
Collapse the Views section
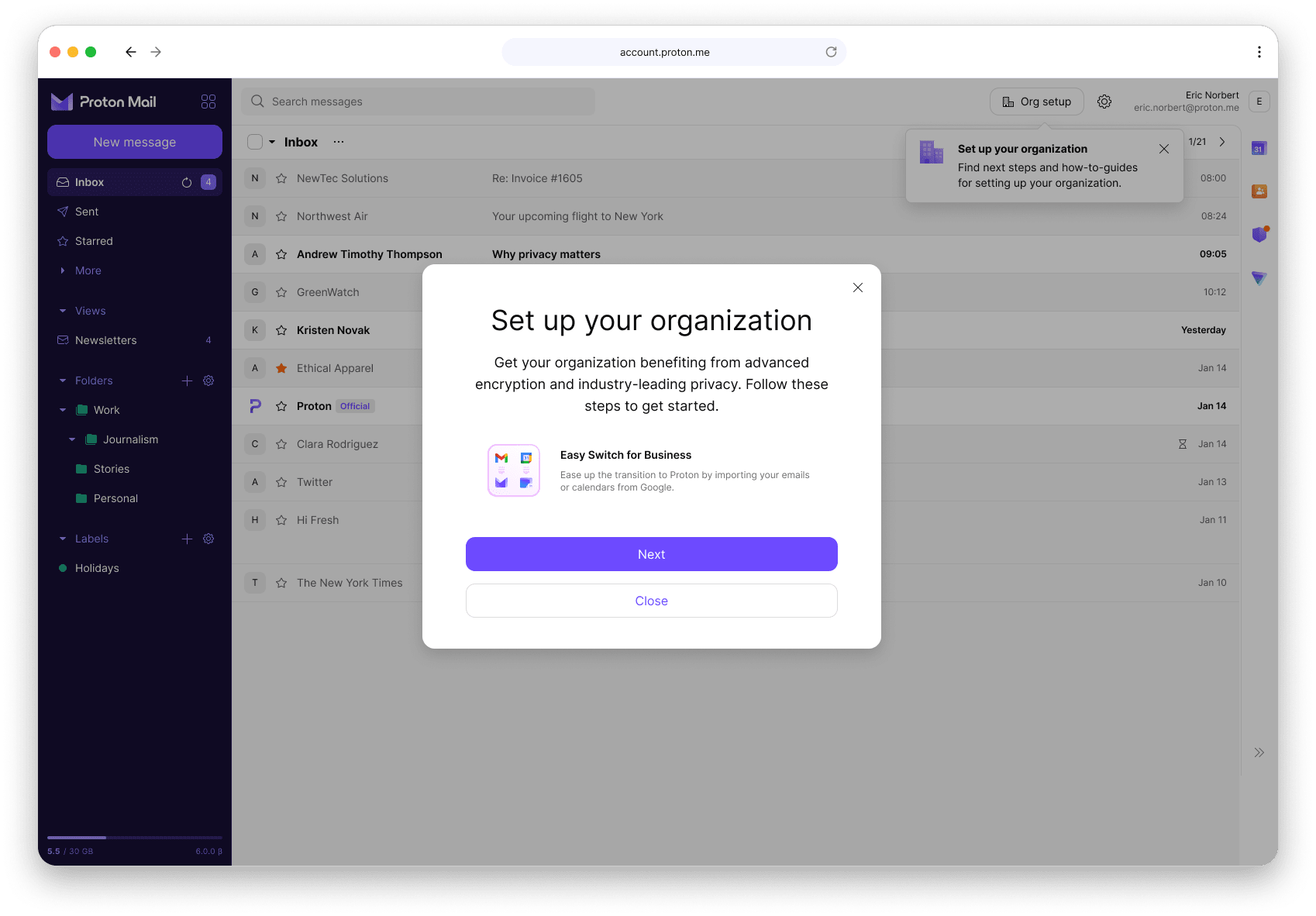[x=63, y=311]
